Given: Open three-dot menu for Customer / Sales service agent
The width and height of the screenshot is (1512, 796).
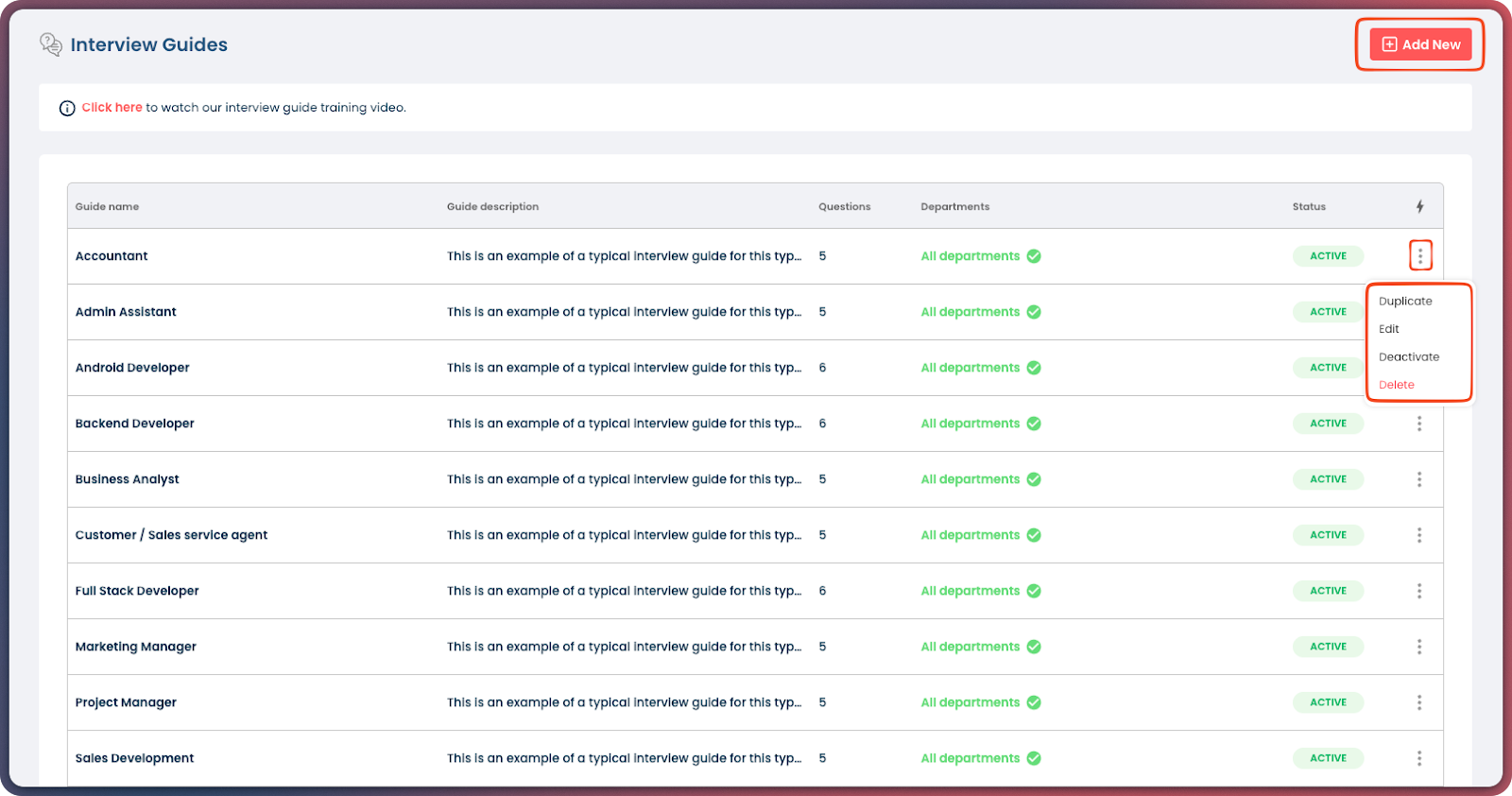Looking at the screenshot, I should point(1419,535).
